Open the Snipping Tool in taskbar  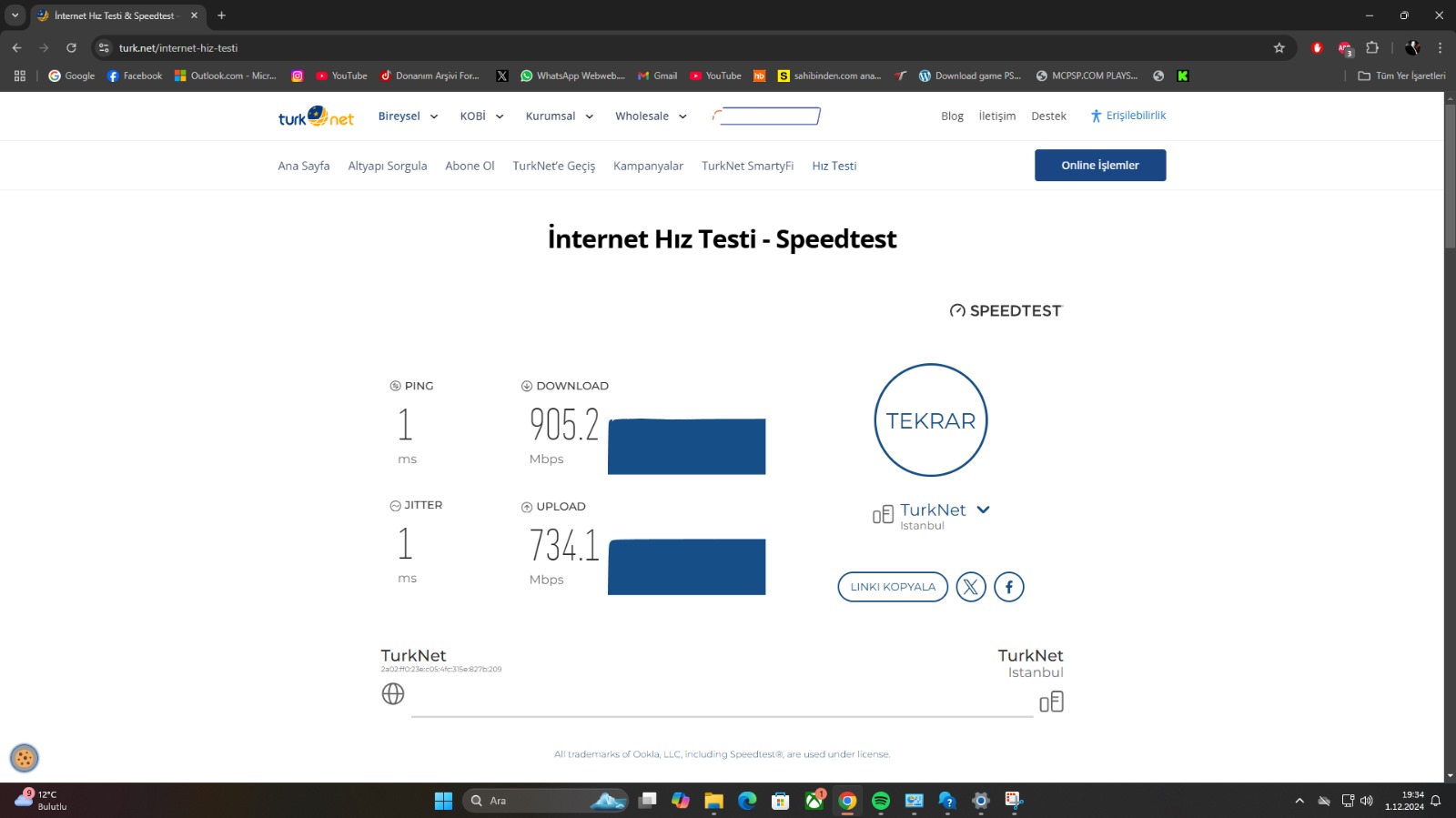click(1015, 801)
